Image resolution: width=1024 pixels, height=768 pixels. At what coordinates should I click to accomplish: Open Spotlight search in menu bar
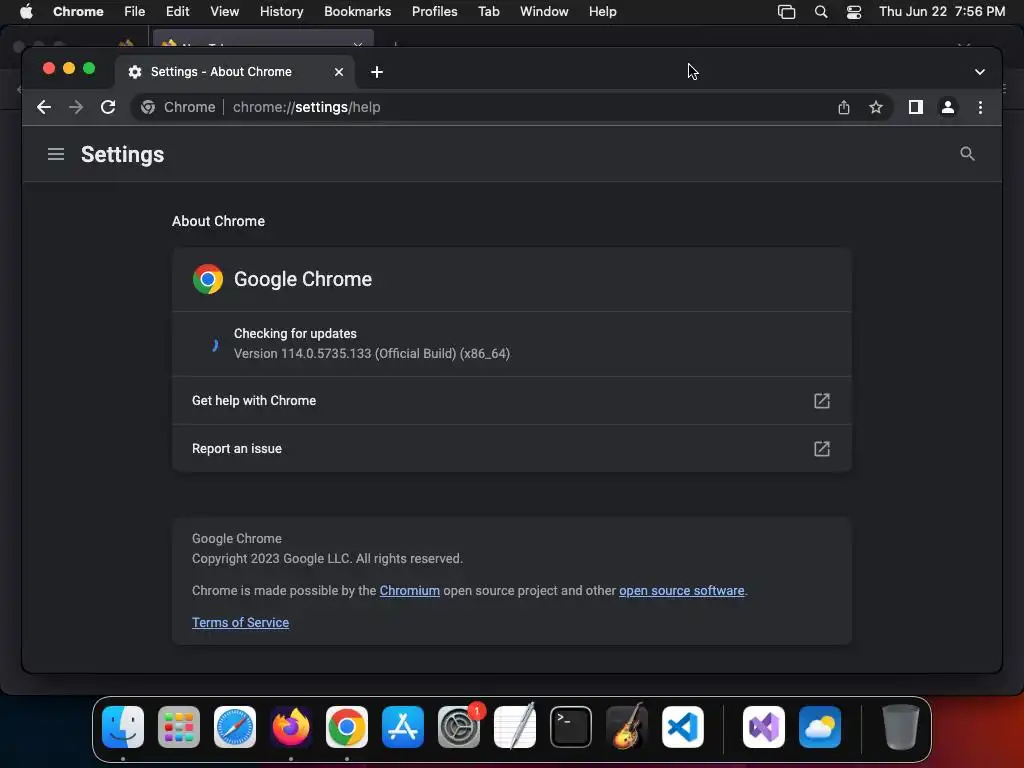click(x=821, y=12)
